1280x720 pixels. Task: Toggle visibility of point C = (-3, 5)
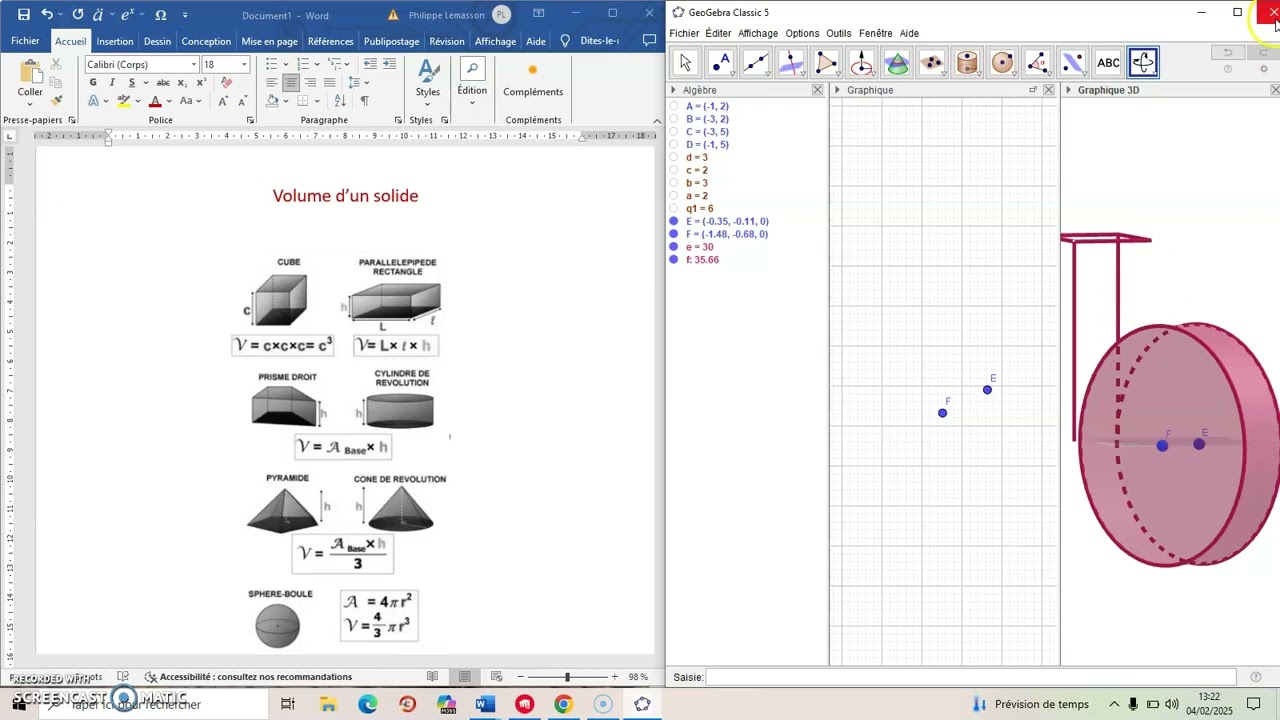tap(674, 132)
